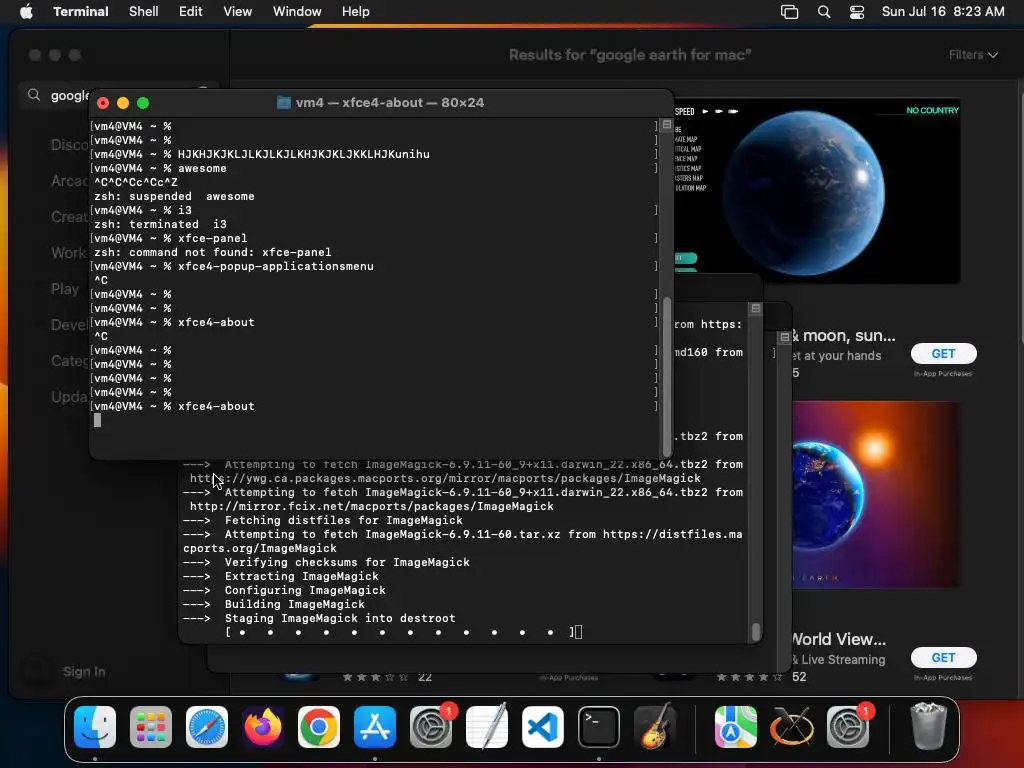Open TextEdit from the Dock
Viewport: 1024px width, 768px height.
487,726
